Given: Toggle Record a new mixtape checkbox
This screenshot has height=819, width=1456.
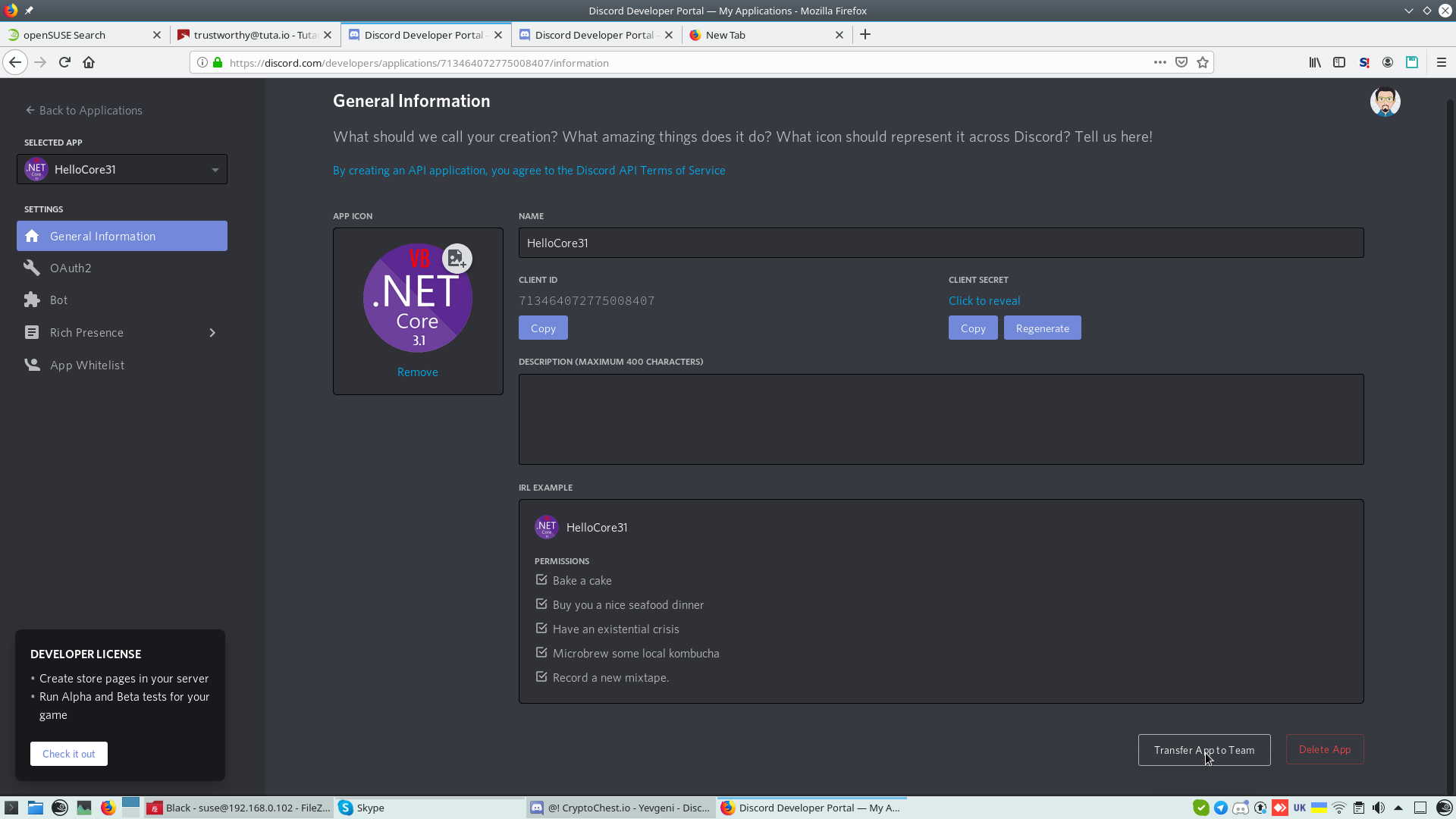Looking at the screenshot, I should [x=541, y=677].
